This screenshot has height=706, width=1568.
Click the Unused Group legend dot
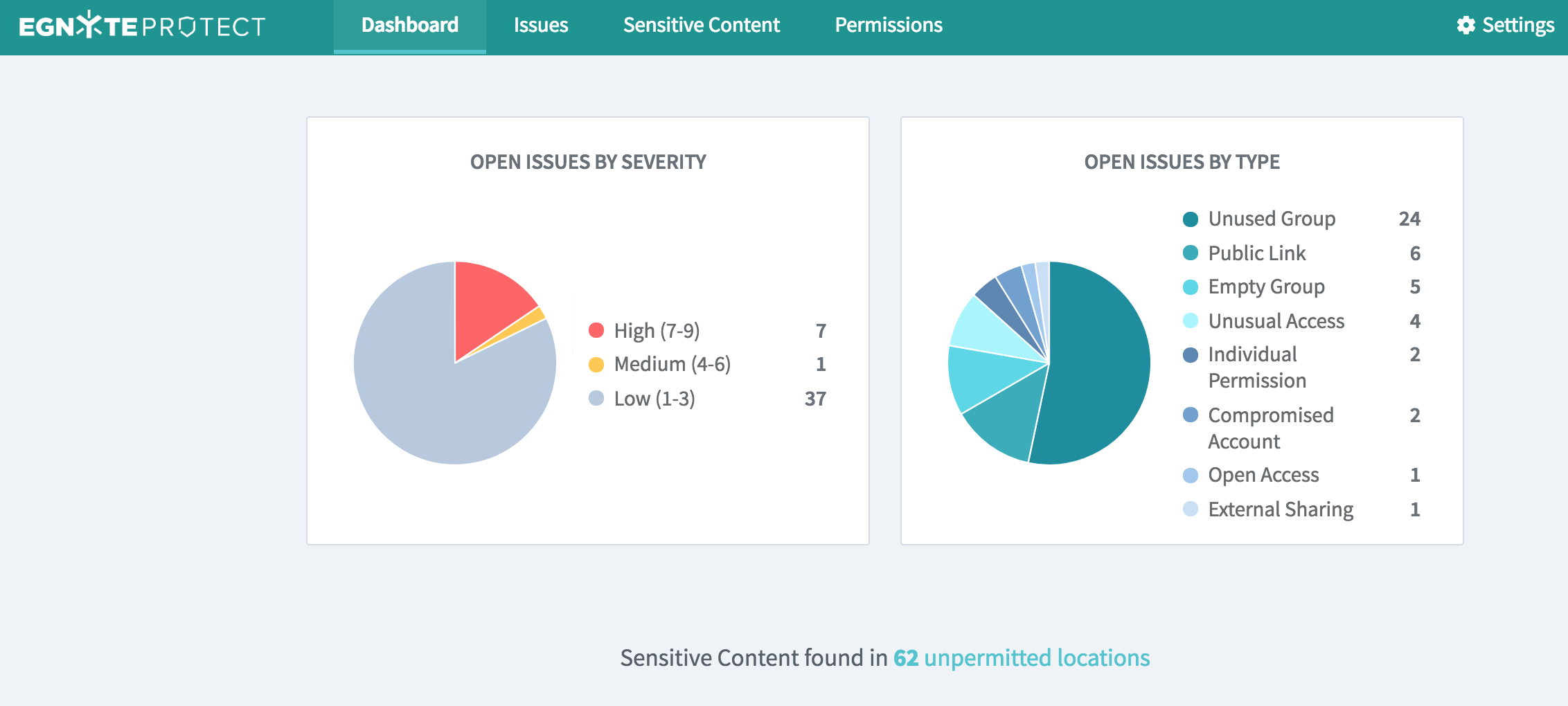click(1191, 219)
